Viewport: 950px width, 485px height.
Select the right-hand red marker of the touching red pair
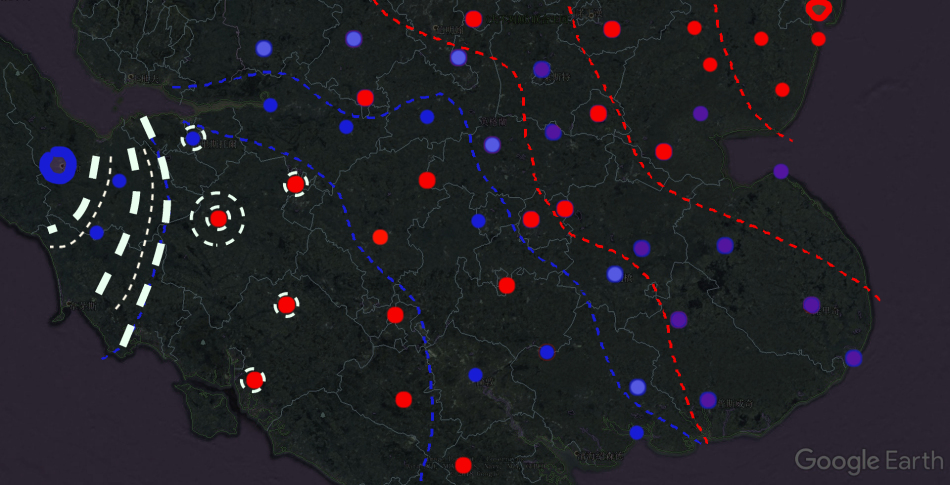[x=565, y=209]
